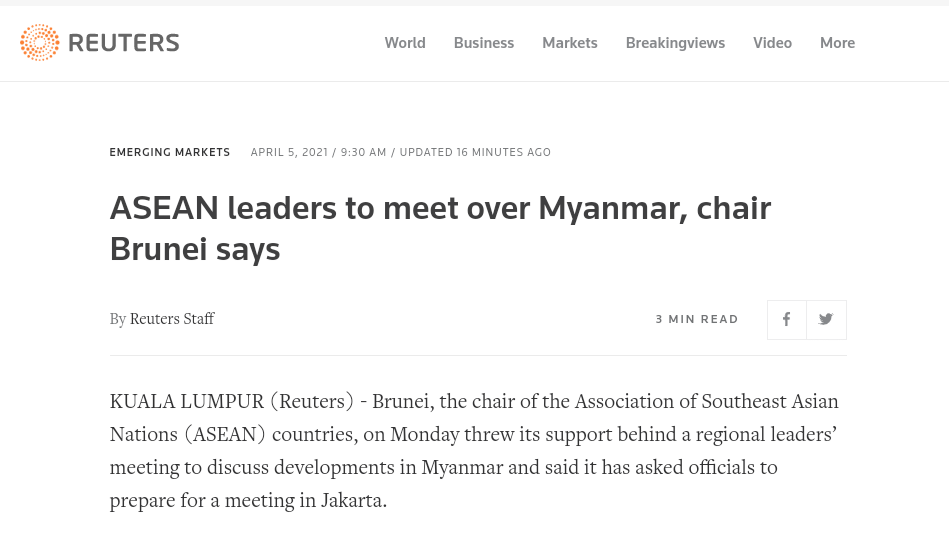Open the Markets nav item

(x=570, y=43)
